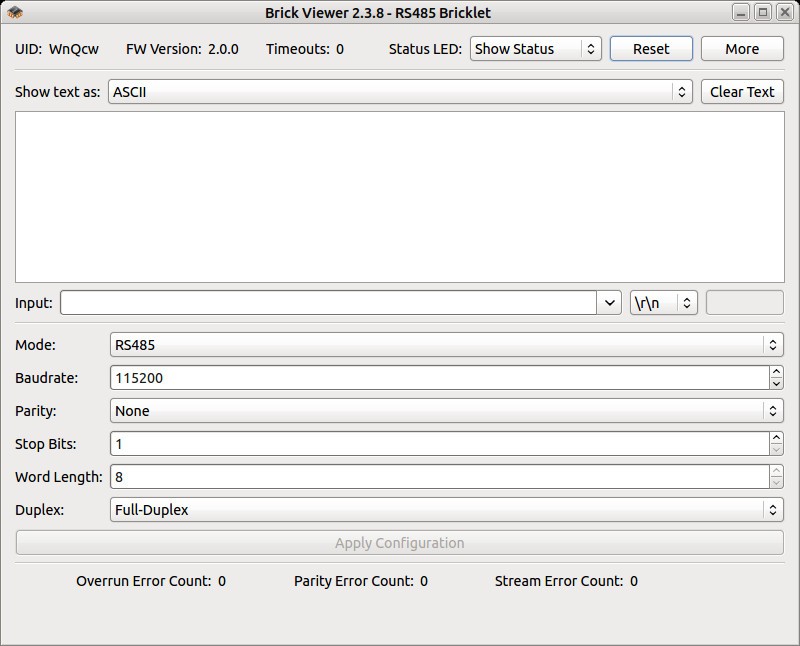
Task: Minimize the Brick Viewer window
Action: (741, 12)
